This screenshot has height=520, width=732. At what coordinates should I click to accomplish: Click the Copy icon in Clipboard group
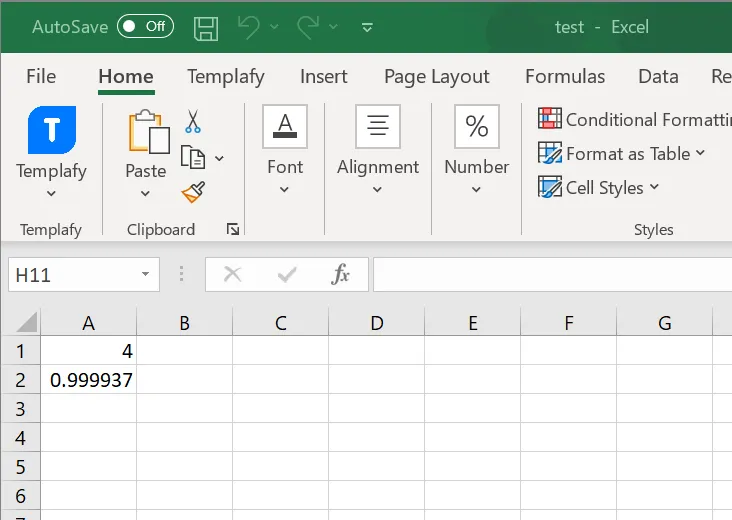[193, 157]
